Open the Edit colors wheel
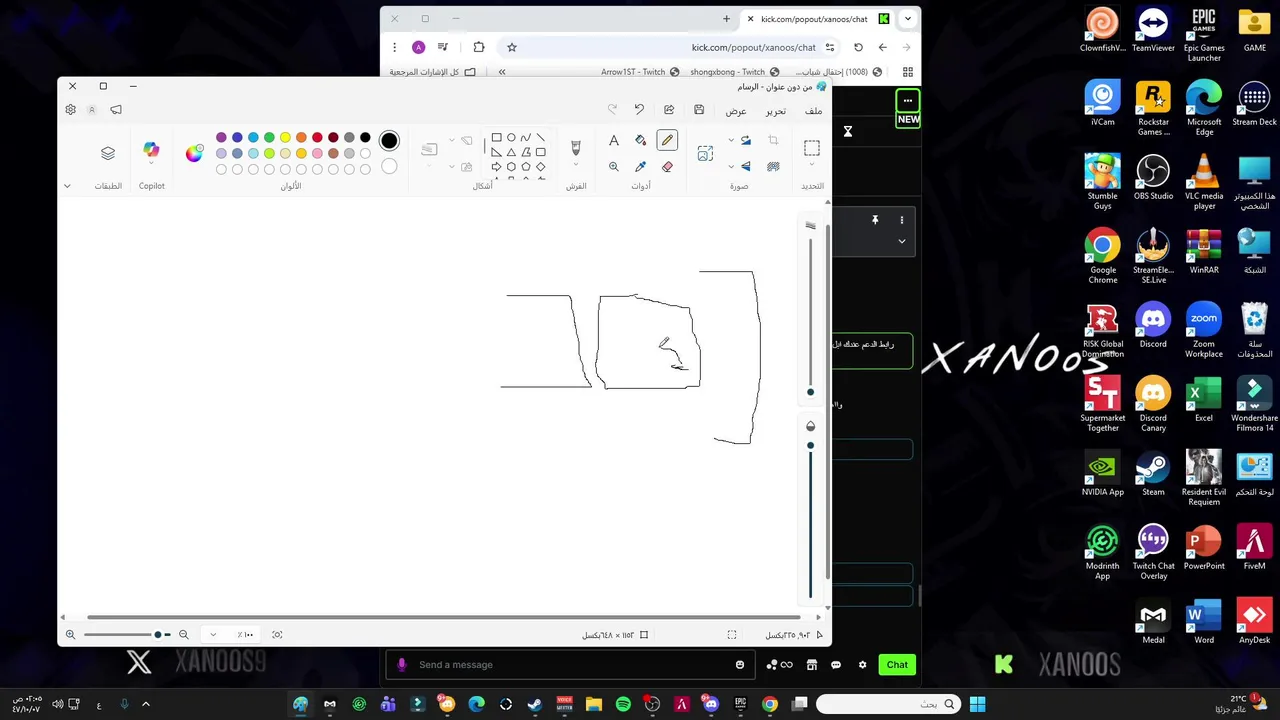1280x720 pixels. point(194,152)
